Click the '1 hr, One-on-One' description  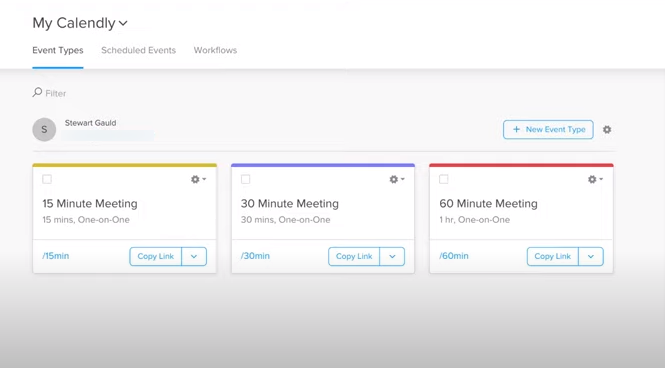click(475, 220)
